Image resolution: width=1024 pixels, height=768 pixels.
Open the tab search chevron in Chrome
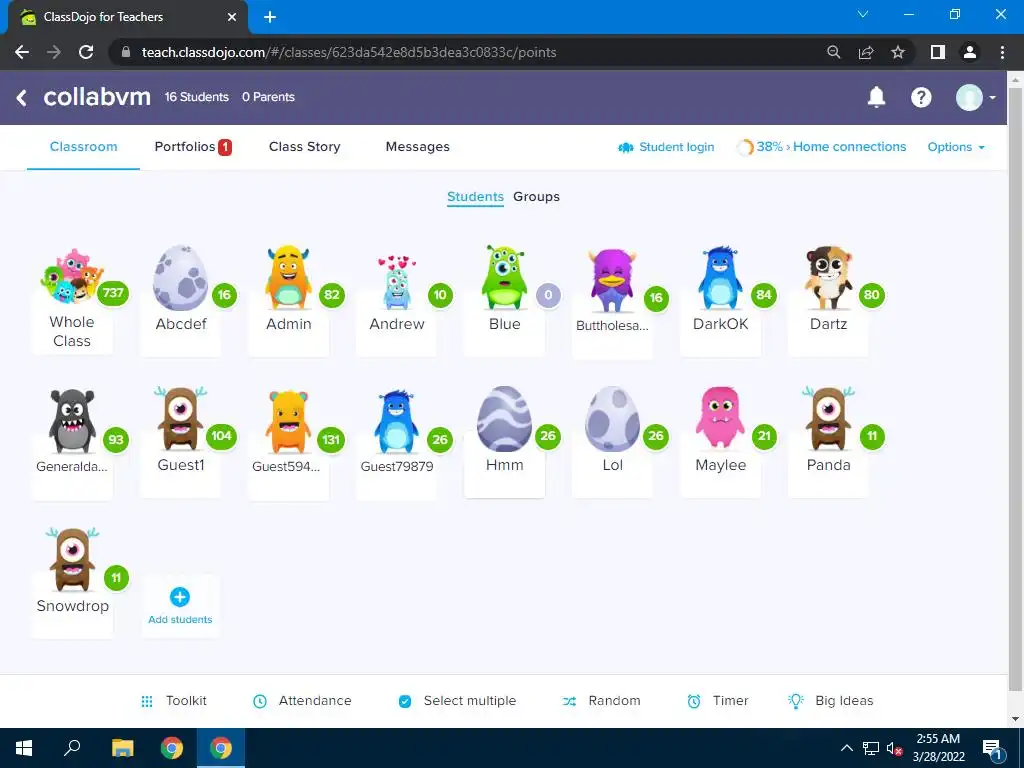pos(863,14)
